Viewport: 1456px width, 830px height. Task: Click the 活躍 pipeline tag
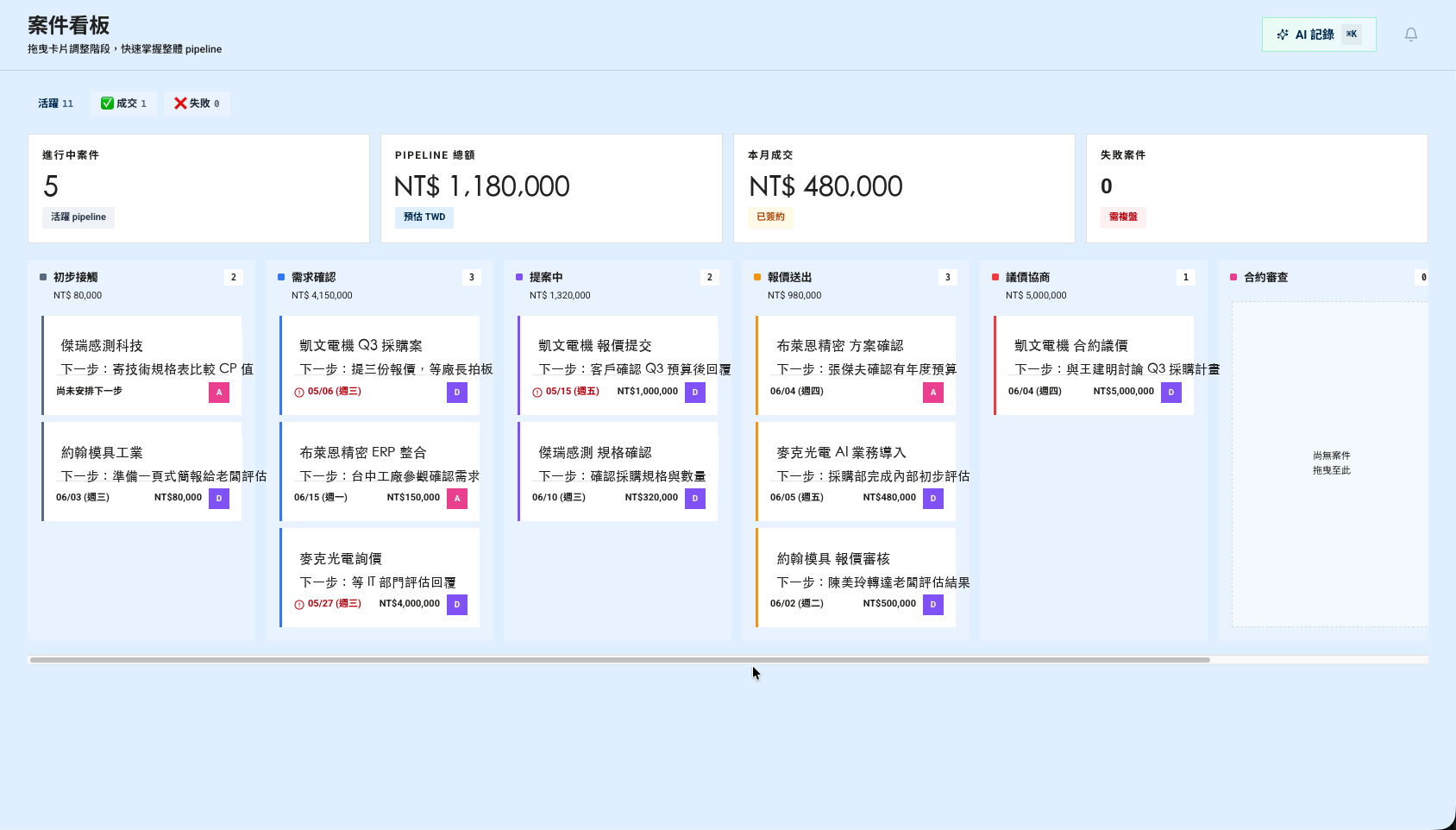coord(78,217)
